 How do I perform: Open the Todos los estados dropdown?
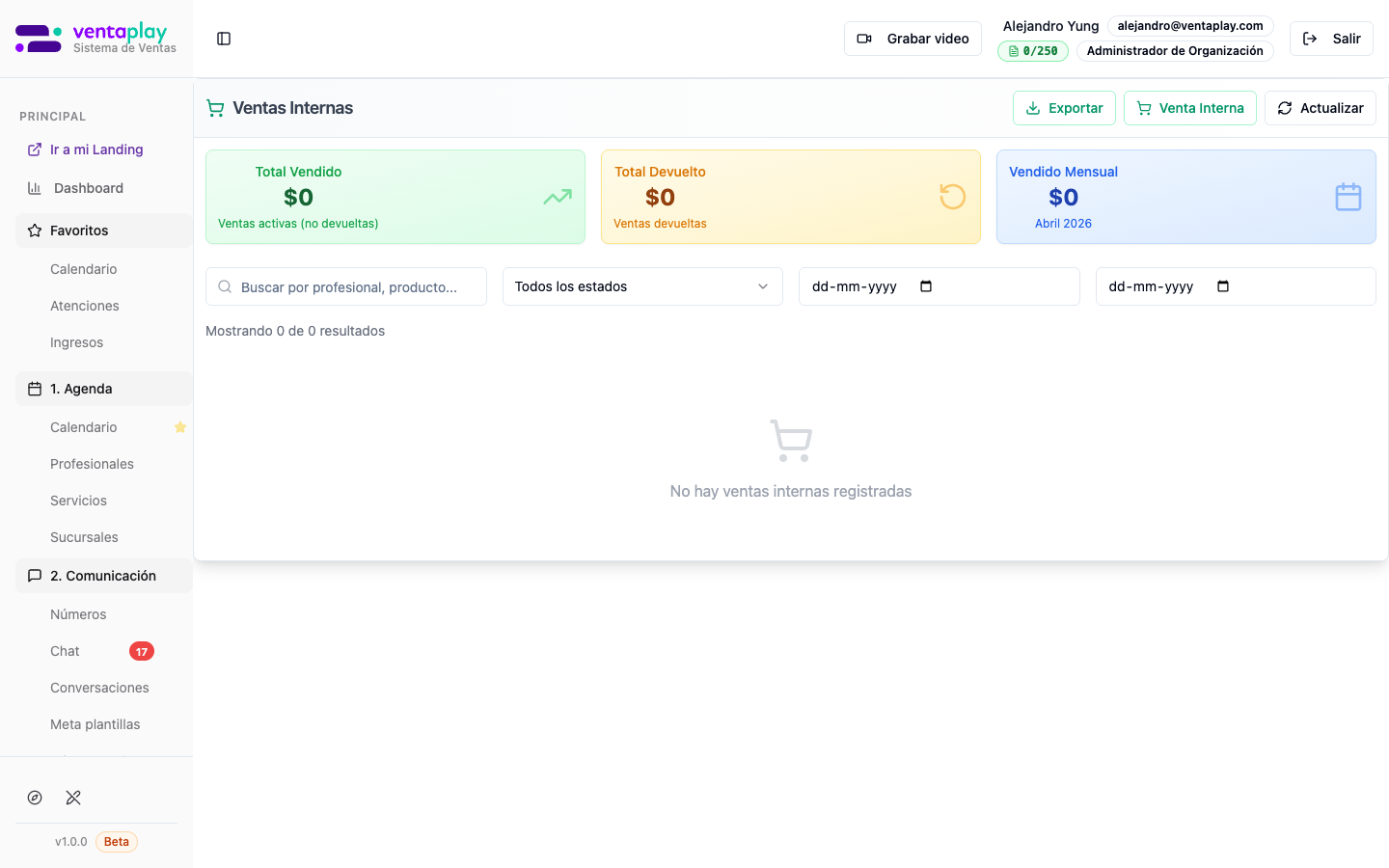point(642,286)
